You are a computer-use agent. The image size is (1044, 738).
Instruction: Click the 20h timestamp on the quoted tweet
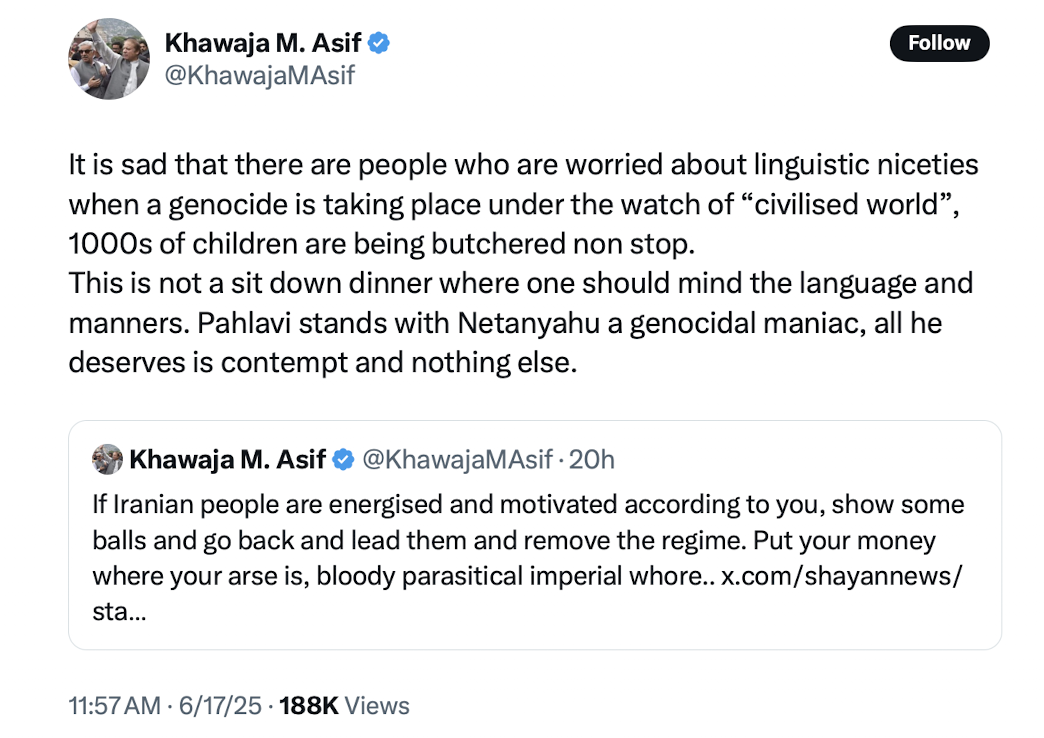[595, 459]
